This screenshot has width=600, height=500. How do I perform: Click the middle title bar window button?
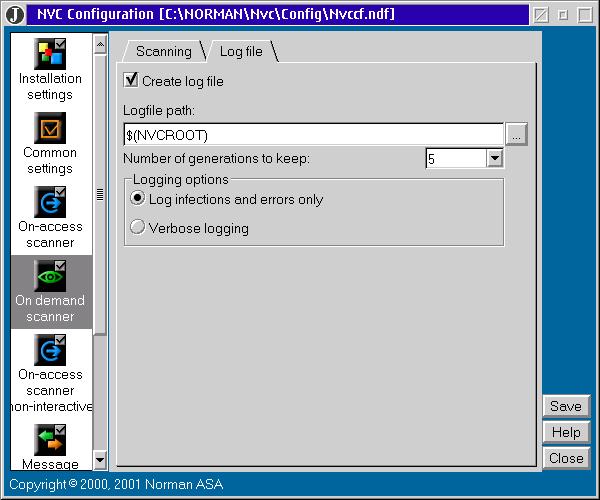tap(563, 15)
